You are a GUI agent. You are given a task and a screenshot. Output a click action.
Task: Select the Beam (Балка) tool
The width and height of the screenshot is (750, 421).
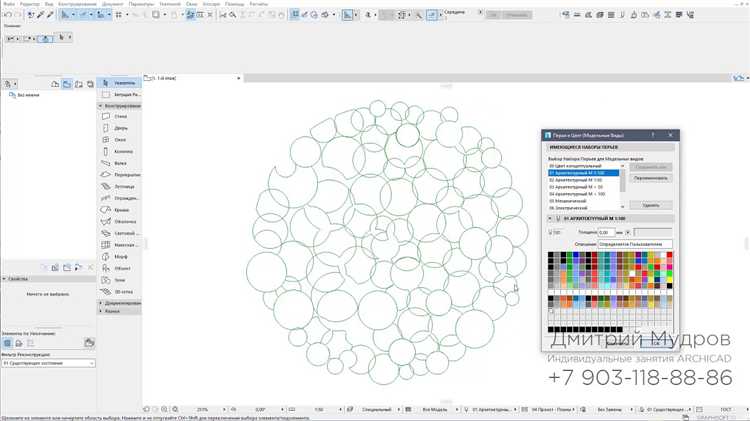[119, 163]
